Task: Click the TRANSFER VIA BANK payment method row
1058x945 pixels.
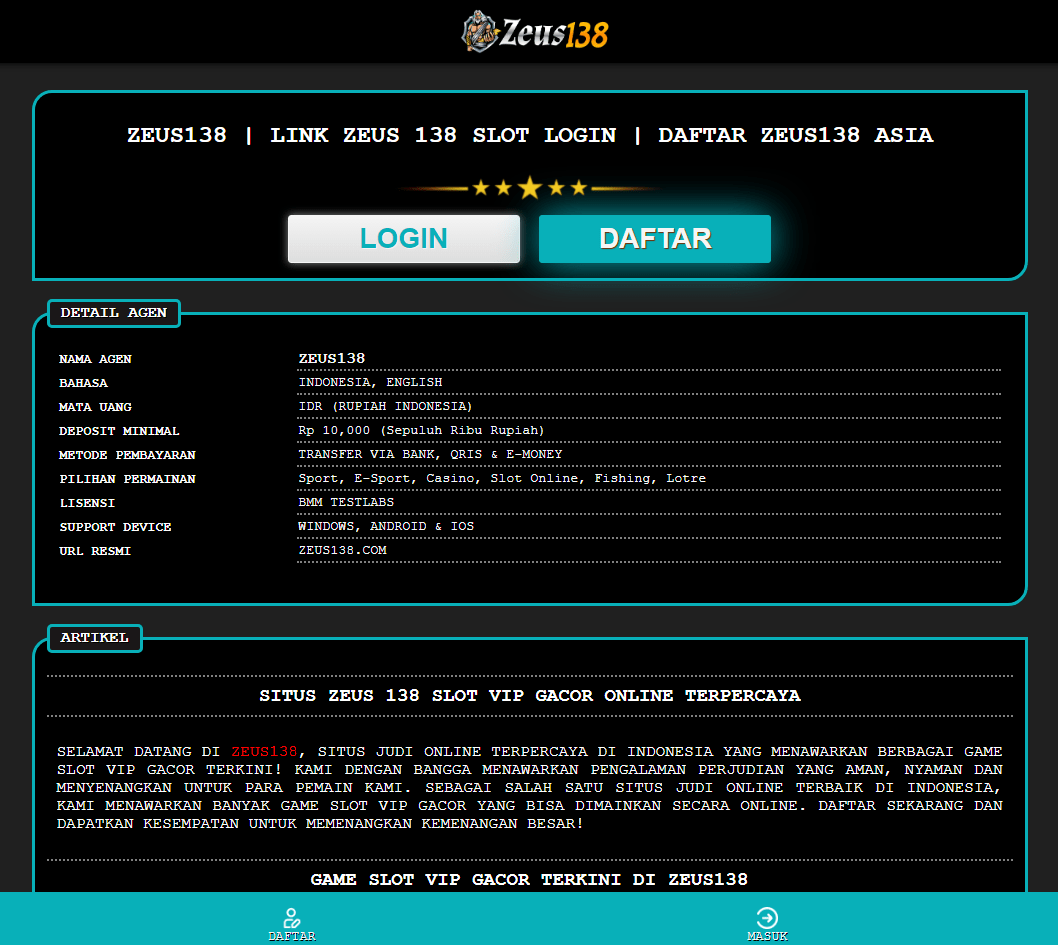Action: 430,454
